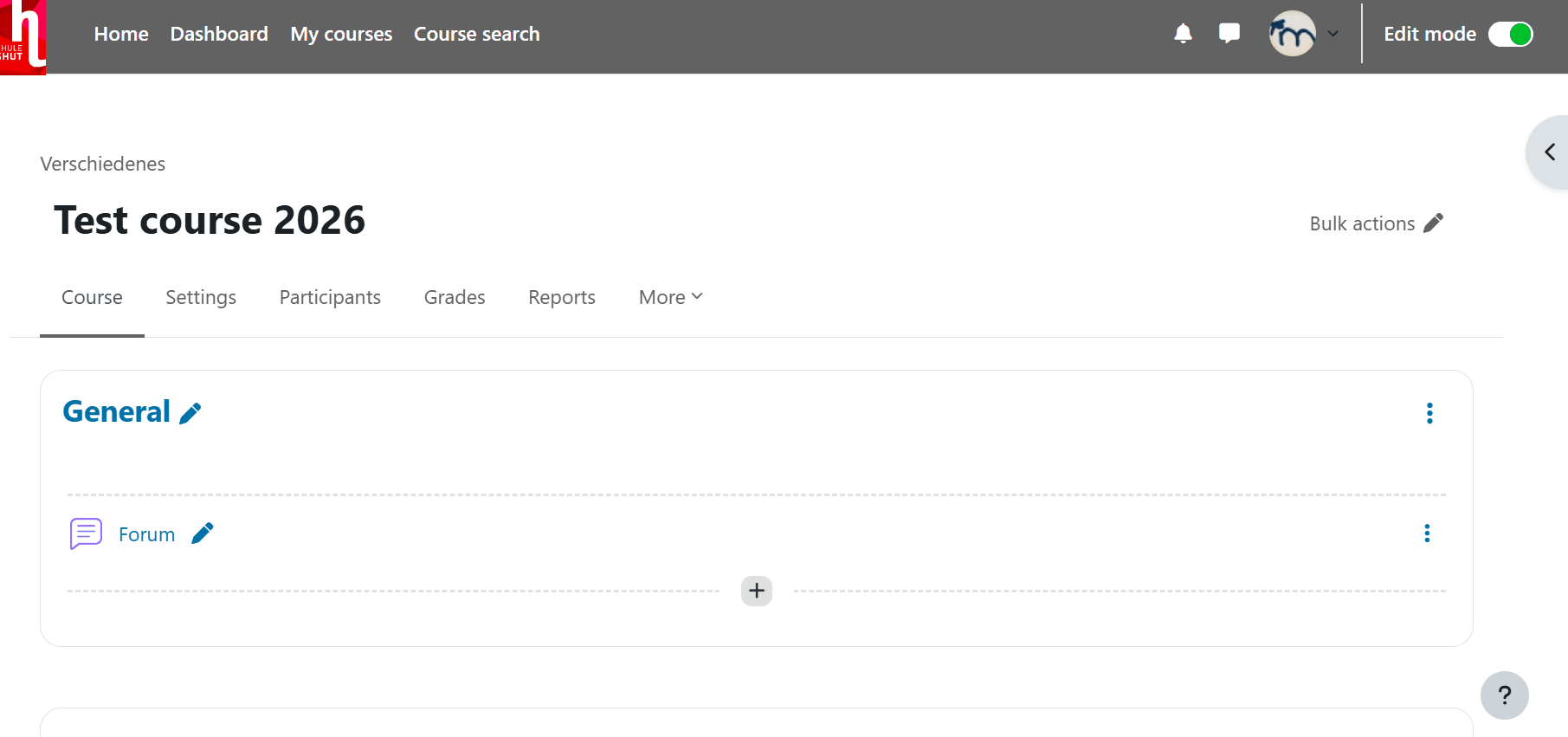Expand the More menu in course navigation
Viewport: 1568px width, 737px height.
pyautogui.click(x=670, y=297)
